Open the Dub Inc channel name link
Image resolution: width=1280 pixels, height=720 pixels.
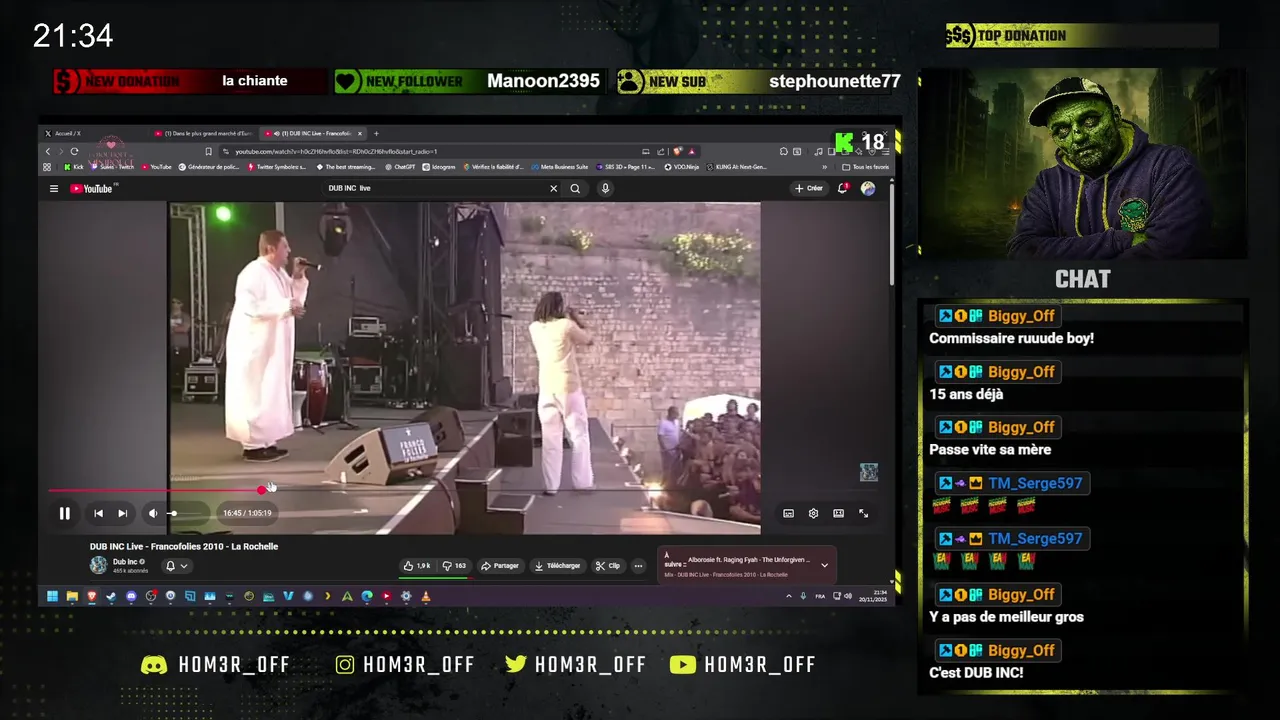pyautogui.click(x=125, y=562)
